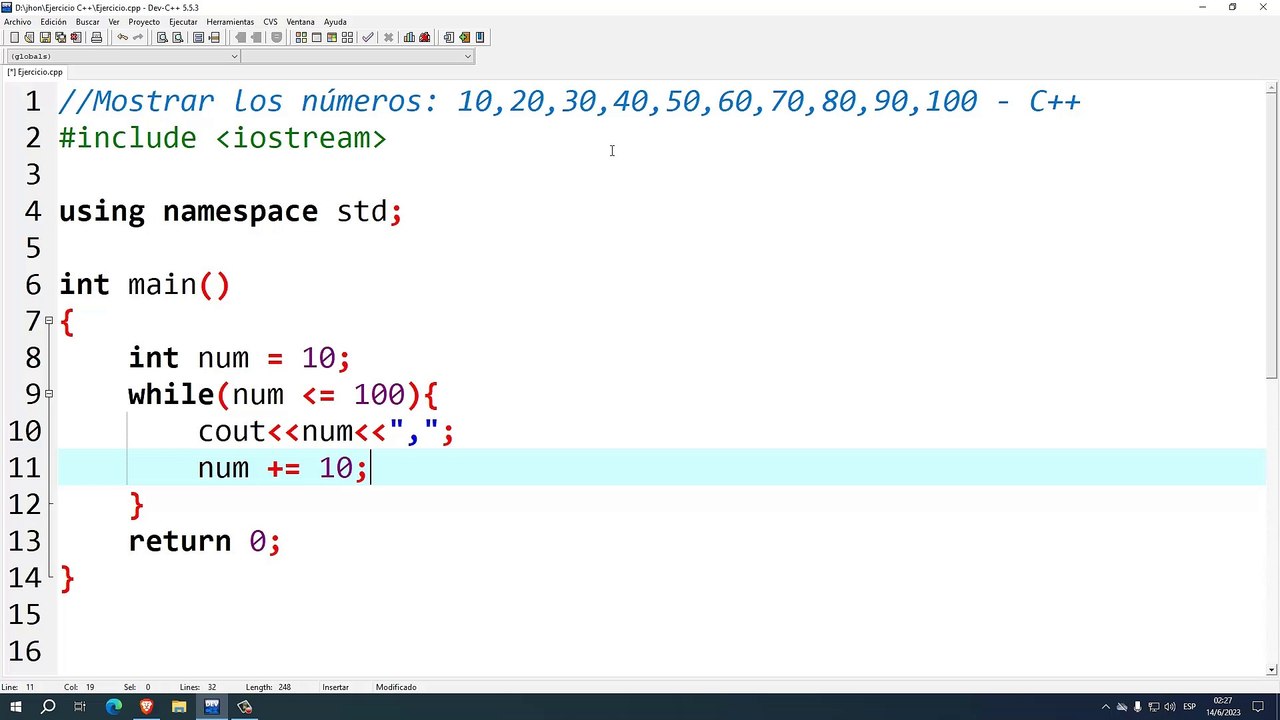
Task: Click the 'Insertar' status bar entry
Action: click(x=335, y=687)
